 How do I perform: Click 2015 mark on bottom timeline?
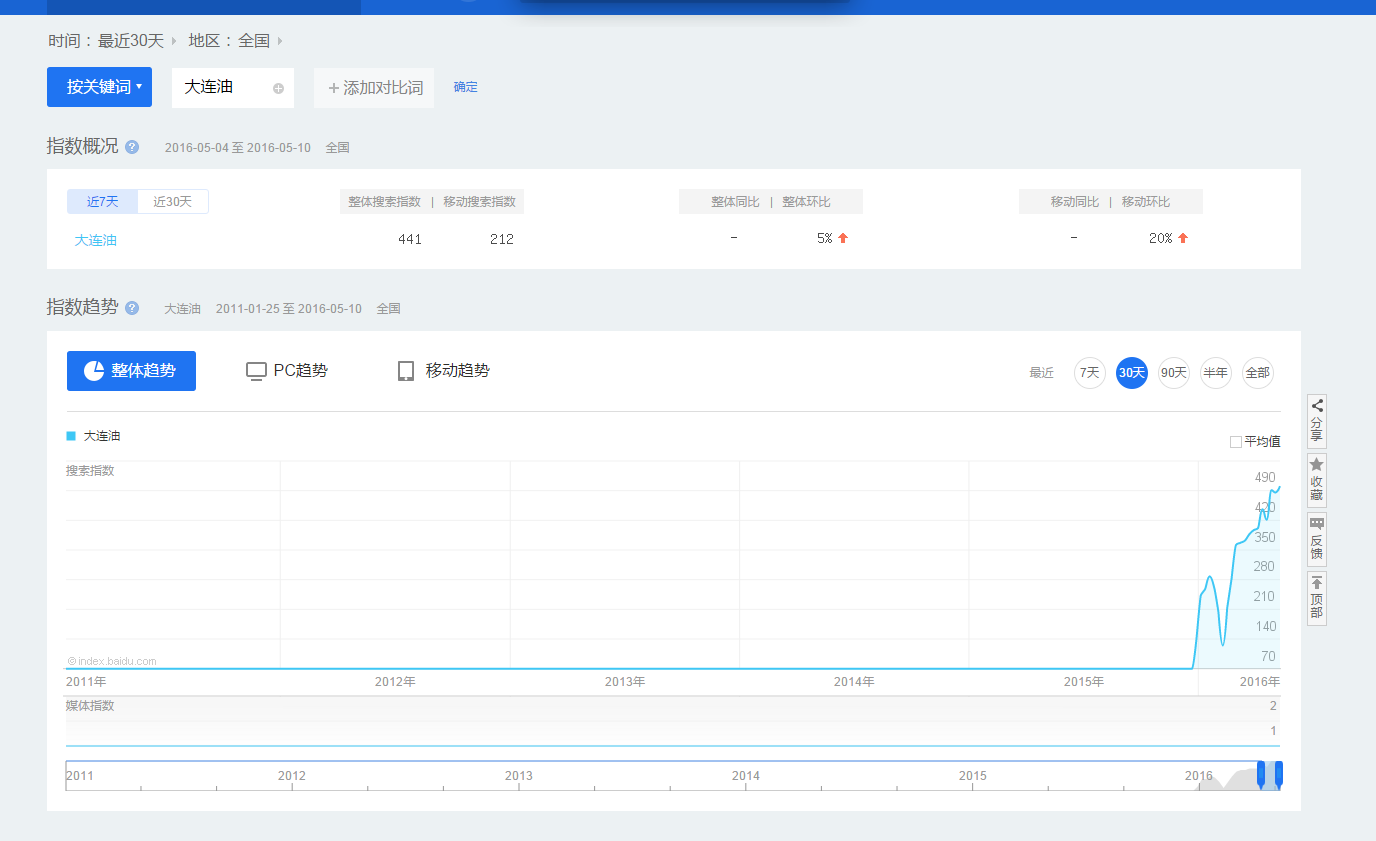click(x=973, y=776)
